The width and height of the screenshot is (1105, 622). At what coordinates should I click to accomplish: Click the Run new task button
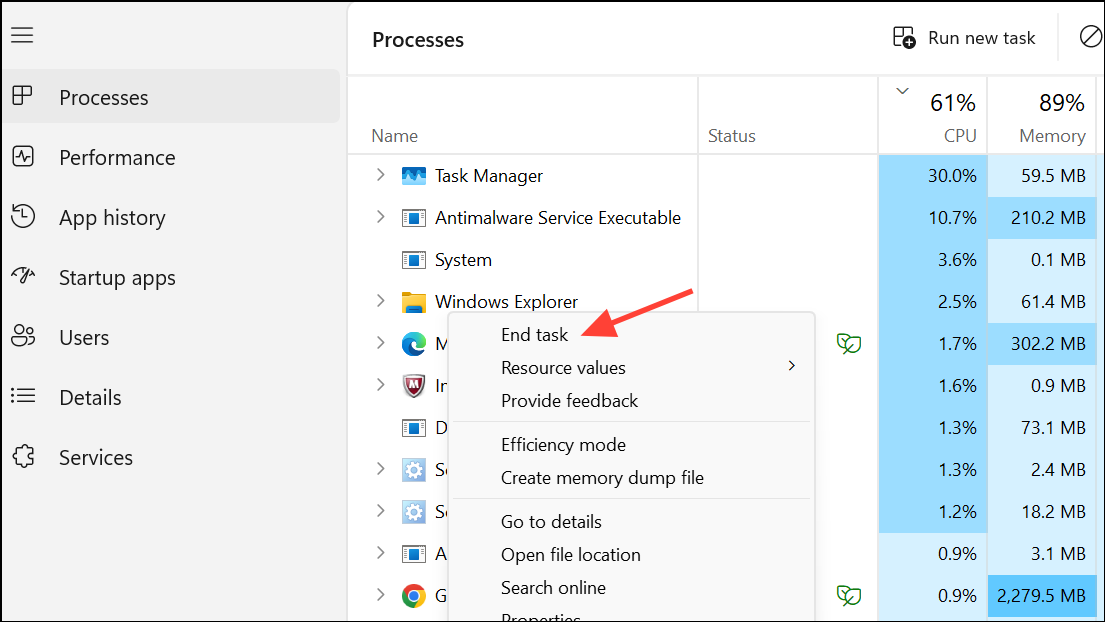[964, 38]
